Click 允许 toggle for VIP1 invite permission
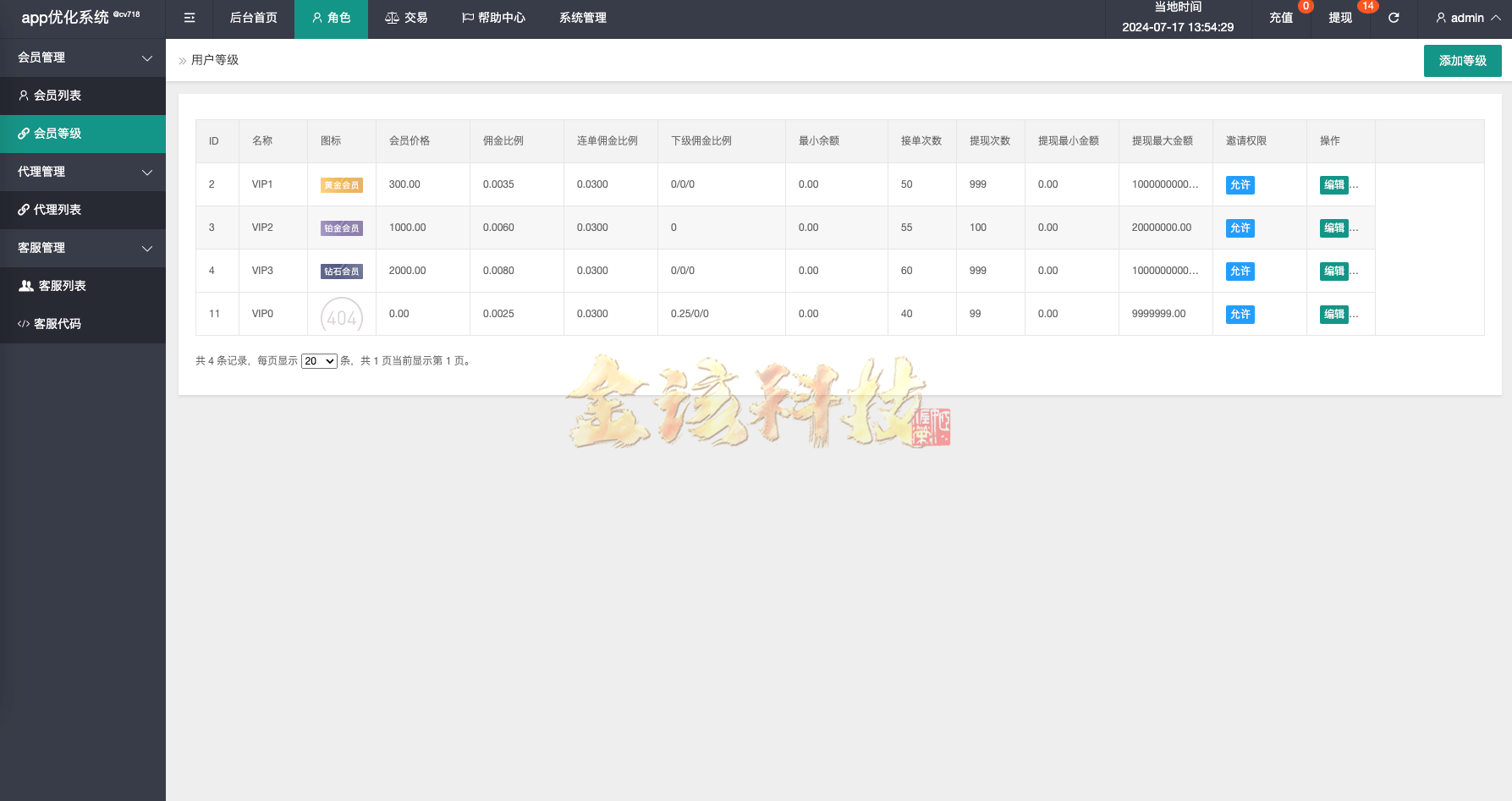Screen dimensions: 1512x801 pos(1240,184)
